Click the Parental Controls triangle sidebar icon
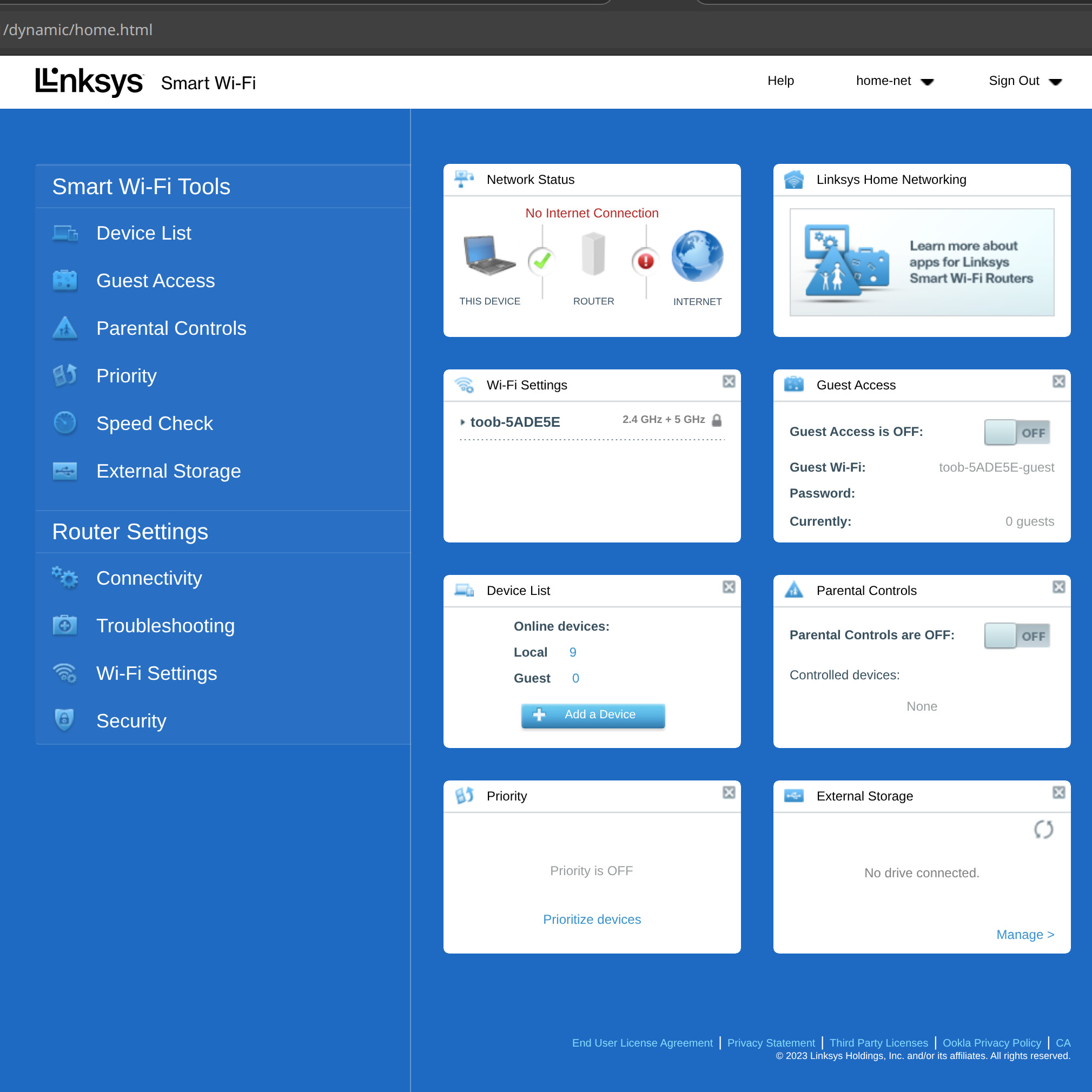The height and width of the screenshot is (1092, 1092). 65,328
